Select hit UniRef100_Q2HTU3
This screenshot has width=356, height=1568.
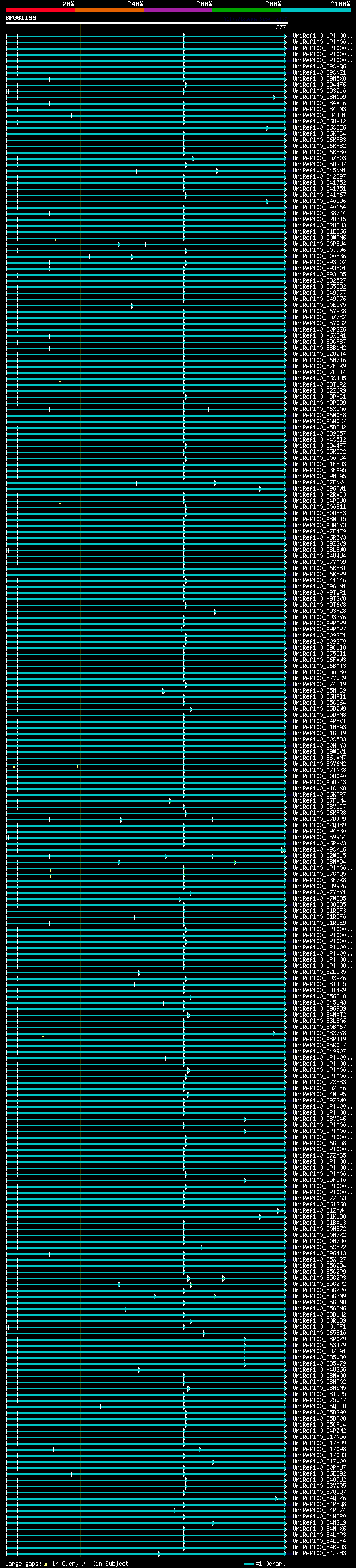319,225
